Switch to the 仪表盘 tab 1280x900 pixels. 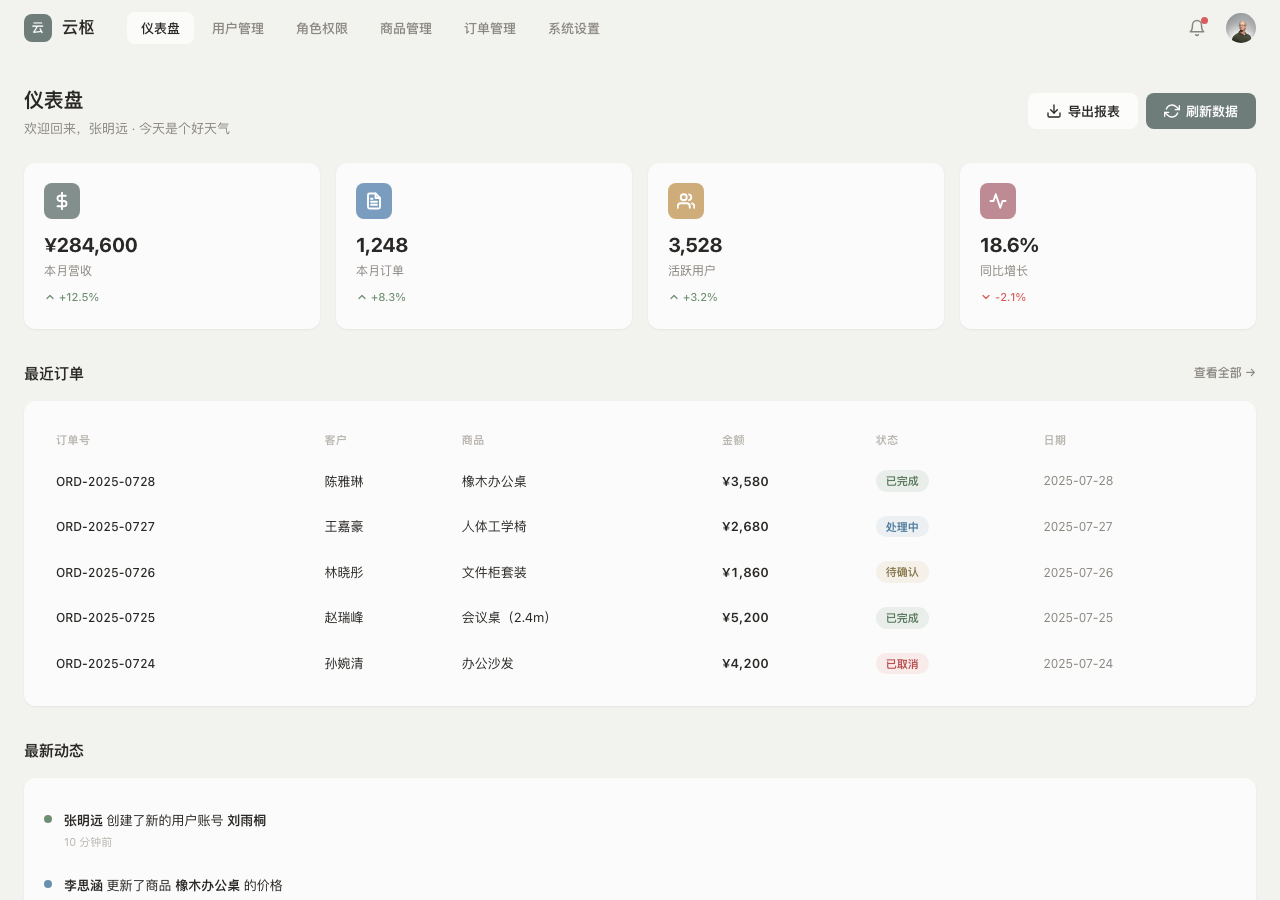pos(160,28)
